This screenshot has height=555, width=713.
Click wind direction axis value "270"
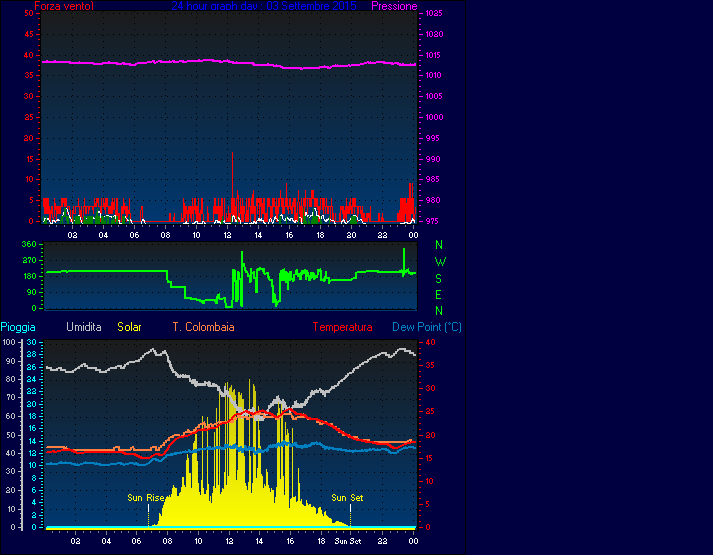tap(29, 260)
